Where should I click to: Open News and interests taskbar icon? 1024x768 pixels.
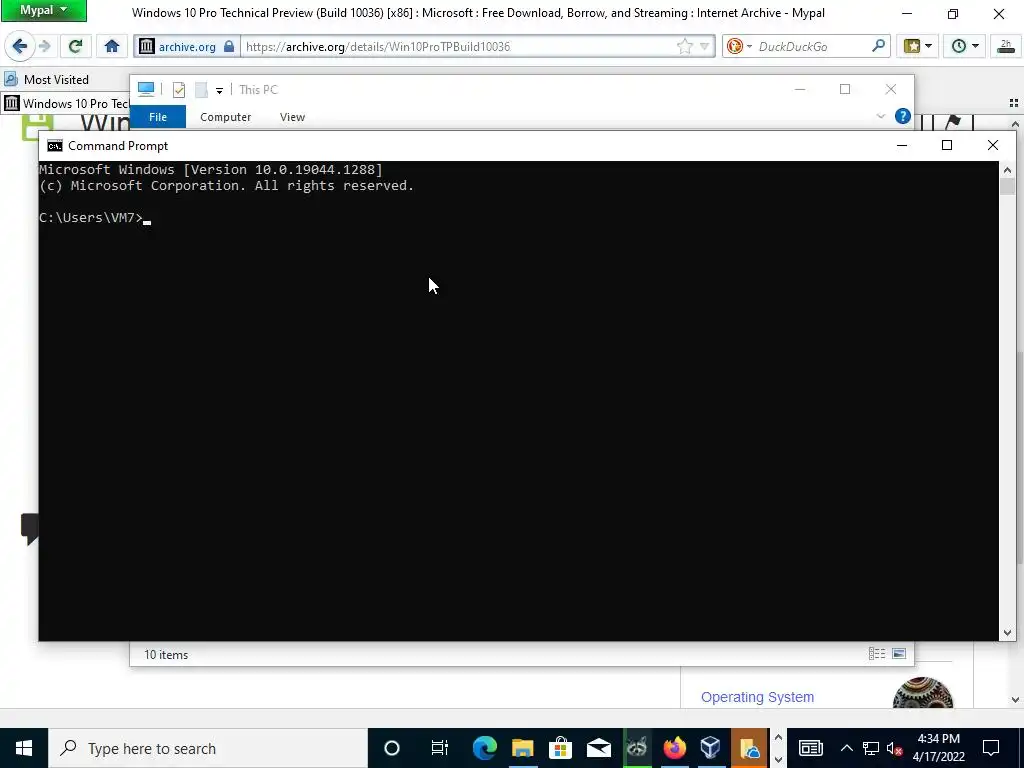click(x=810, y=748)
